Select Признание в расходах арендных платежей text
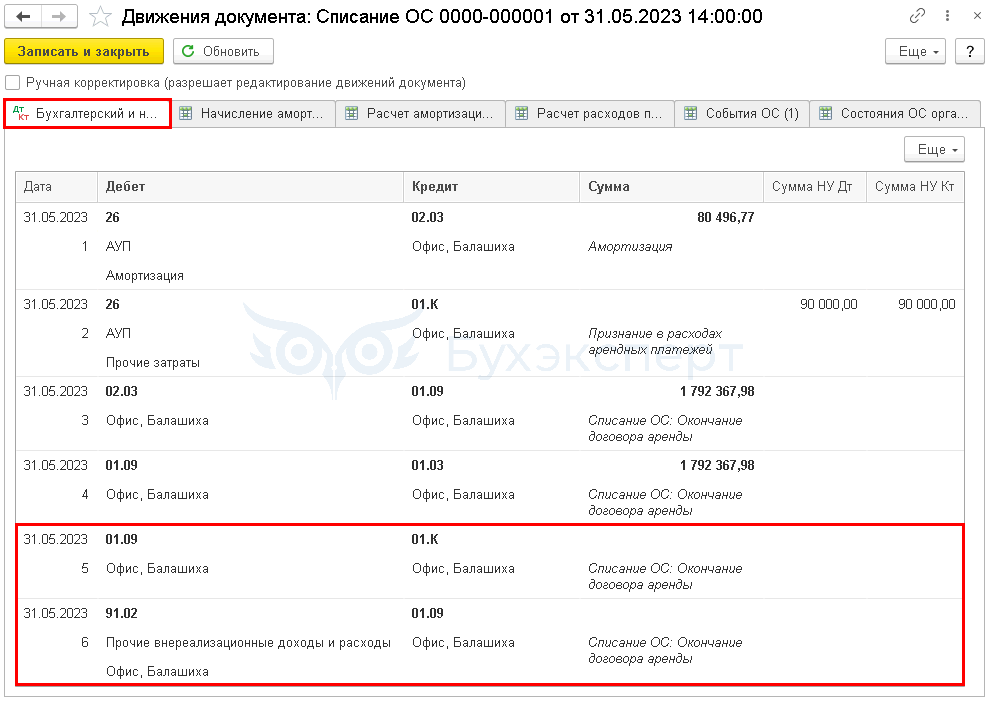This screenshot has width=987, height=702. click(x=655, y=342)
